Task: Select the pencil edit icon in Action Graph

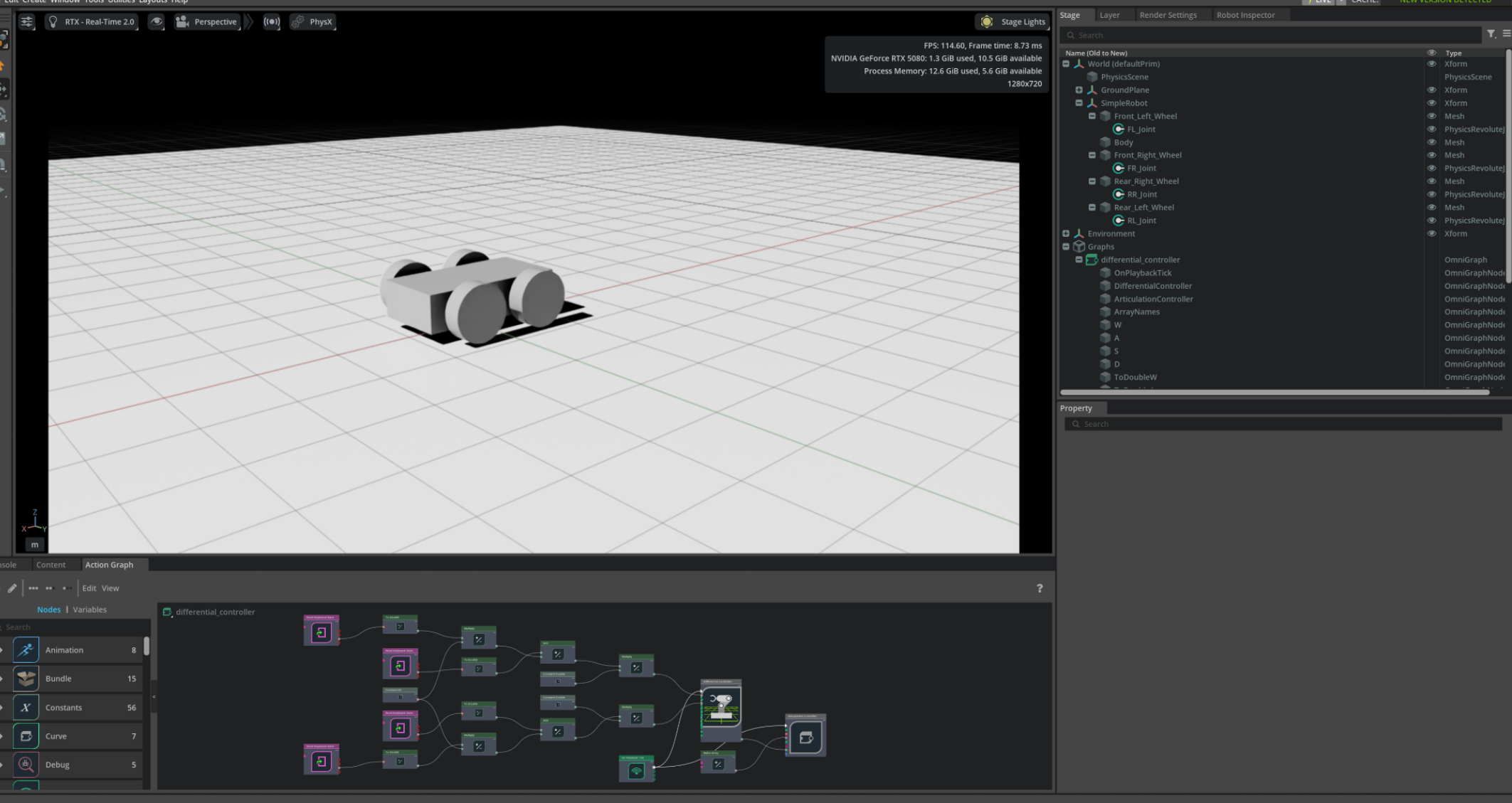Action: point(12,588)
